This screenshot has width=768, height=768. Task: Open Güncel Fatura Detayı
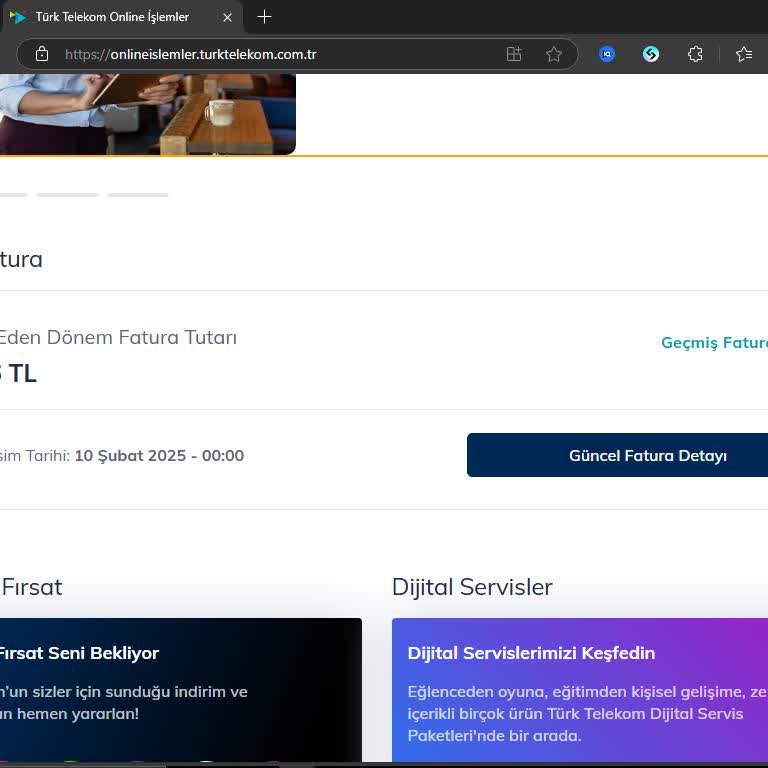(617, 455)
